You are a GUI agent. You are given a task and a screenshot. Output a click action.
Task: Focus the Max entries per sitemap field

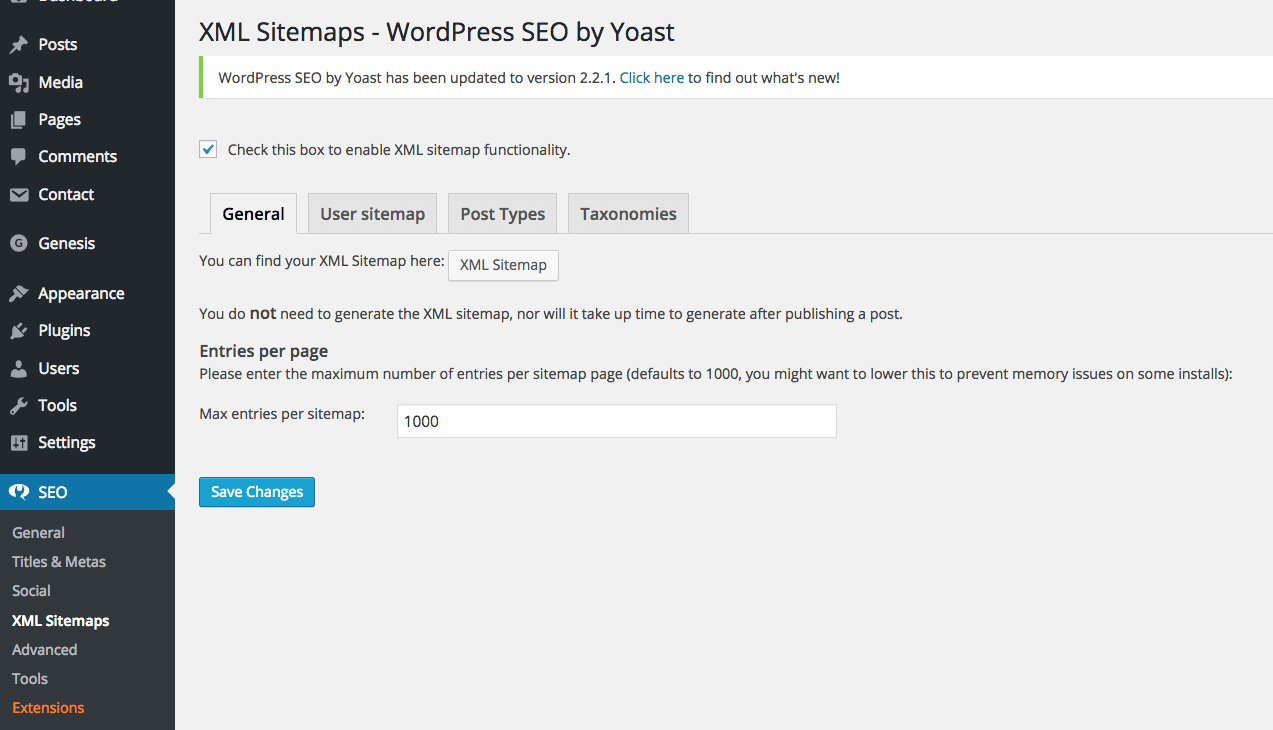point(616,421)
